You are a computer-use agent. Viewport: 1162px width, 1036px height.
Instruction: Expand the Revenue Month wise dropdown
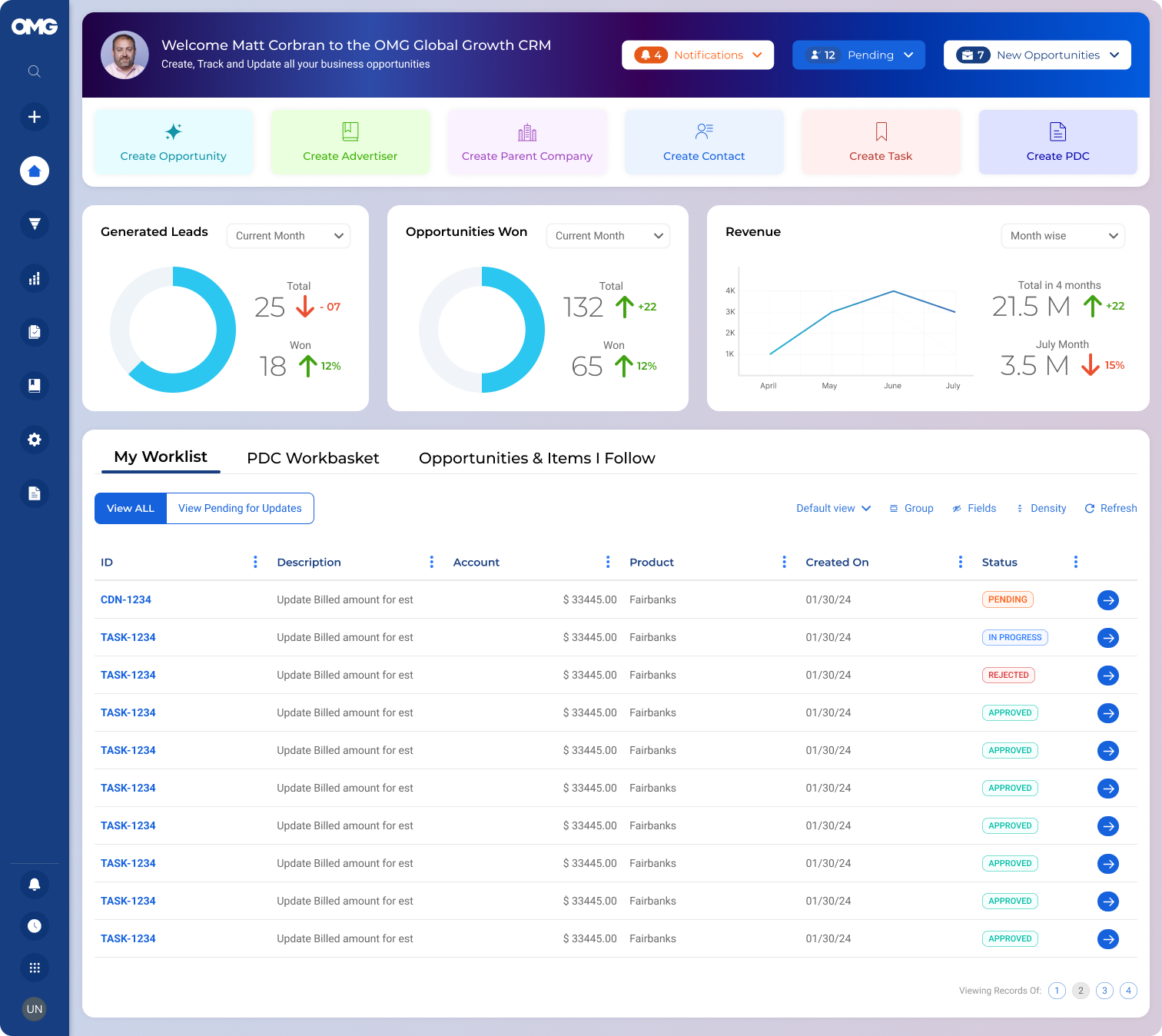[1063, 236]
